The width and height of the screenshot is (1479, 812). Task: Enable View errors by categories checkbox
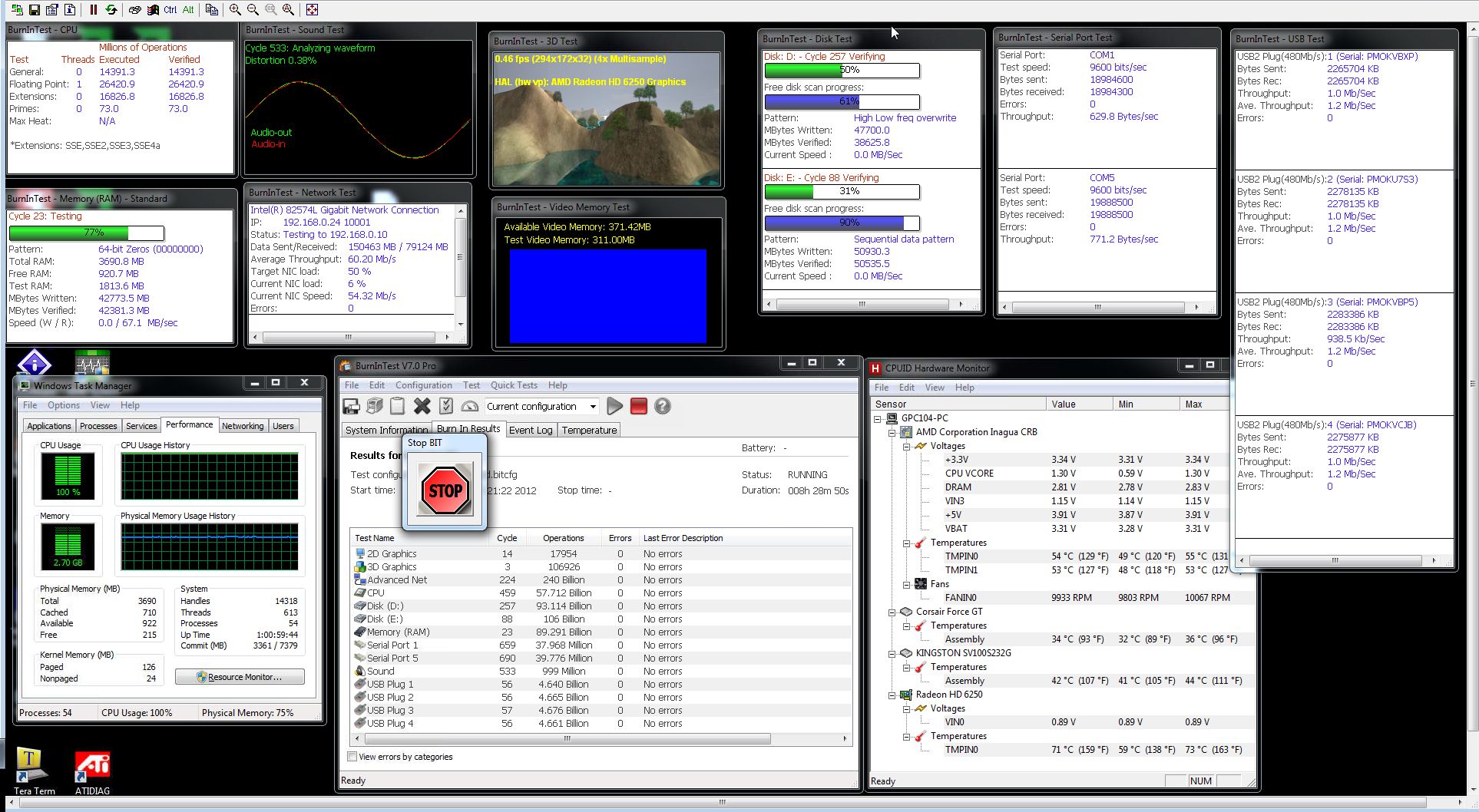(352, 757)
